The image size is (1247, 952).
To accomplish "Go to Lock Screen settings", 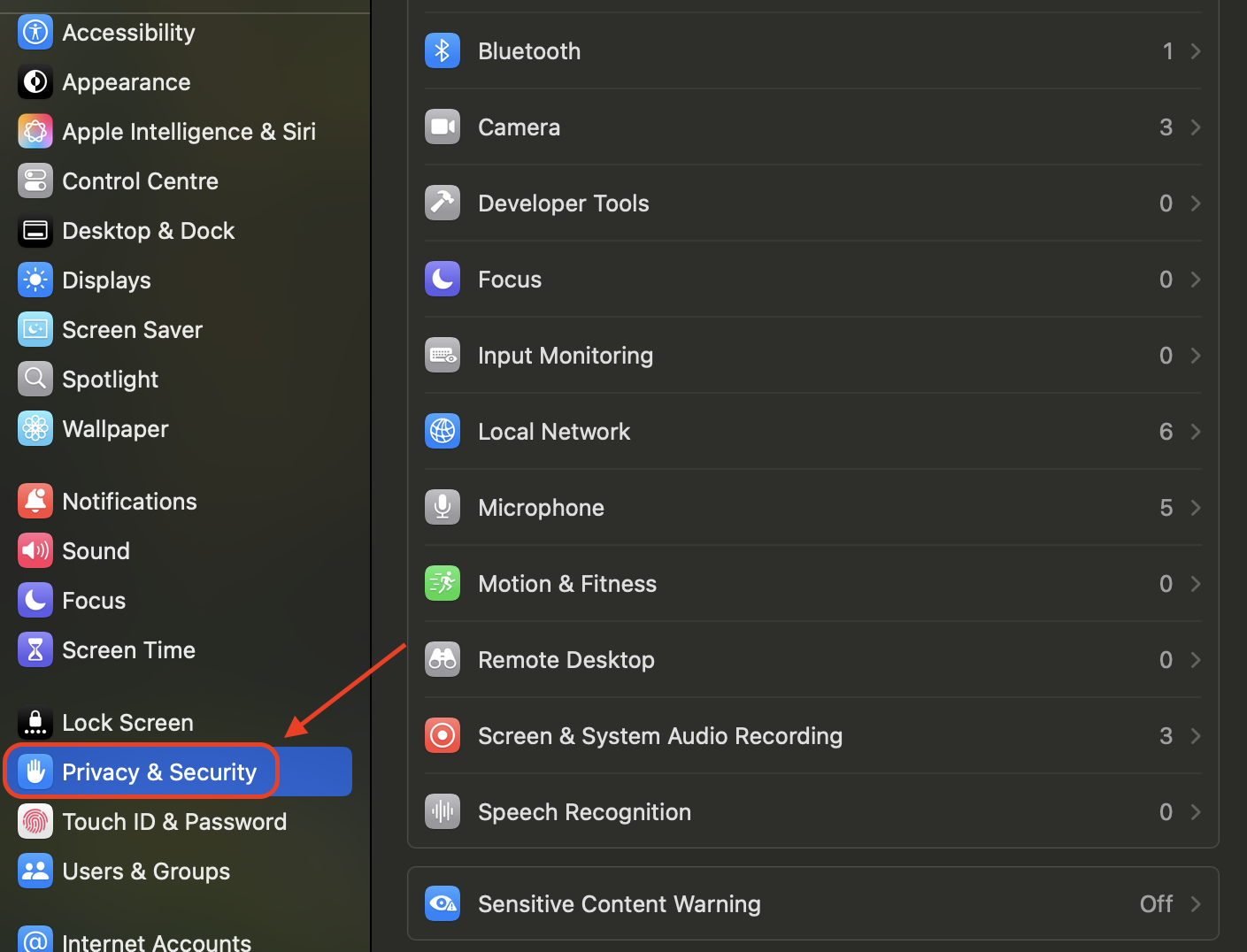I will (127, 722).
